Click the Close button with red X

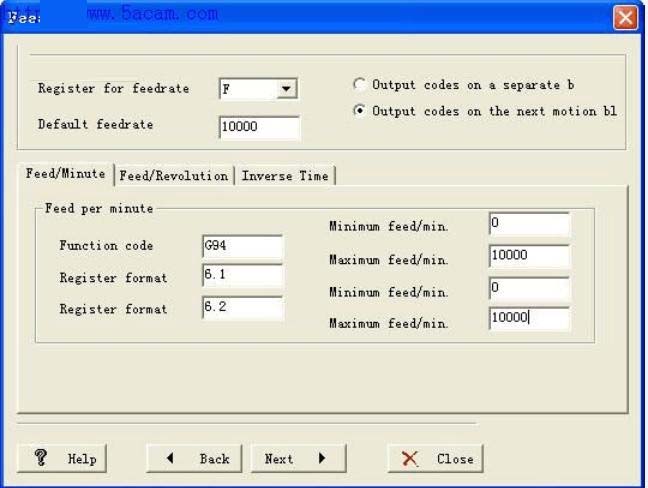click(435, 458)
